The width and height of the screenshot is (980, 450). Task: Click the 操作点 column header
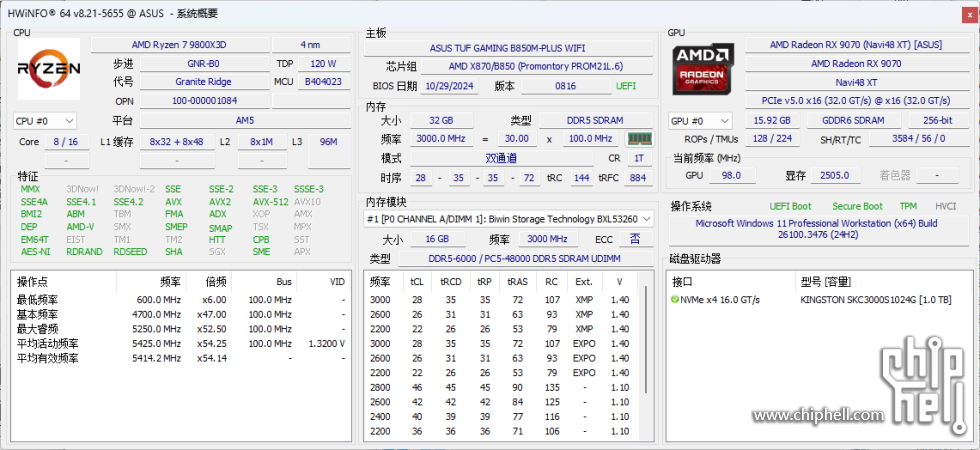66,282
